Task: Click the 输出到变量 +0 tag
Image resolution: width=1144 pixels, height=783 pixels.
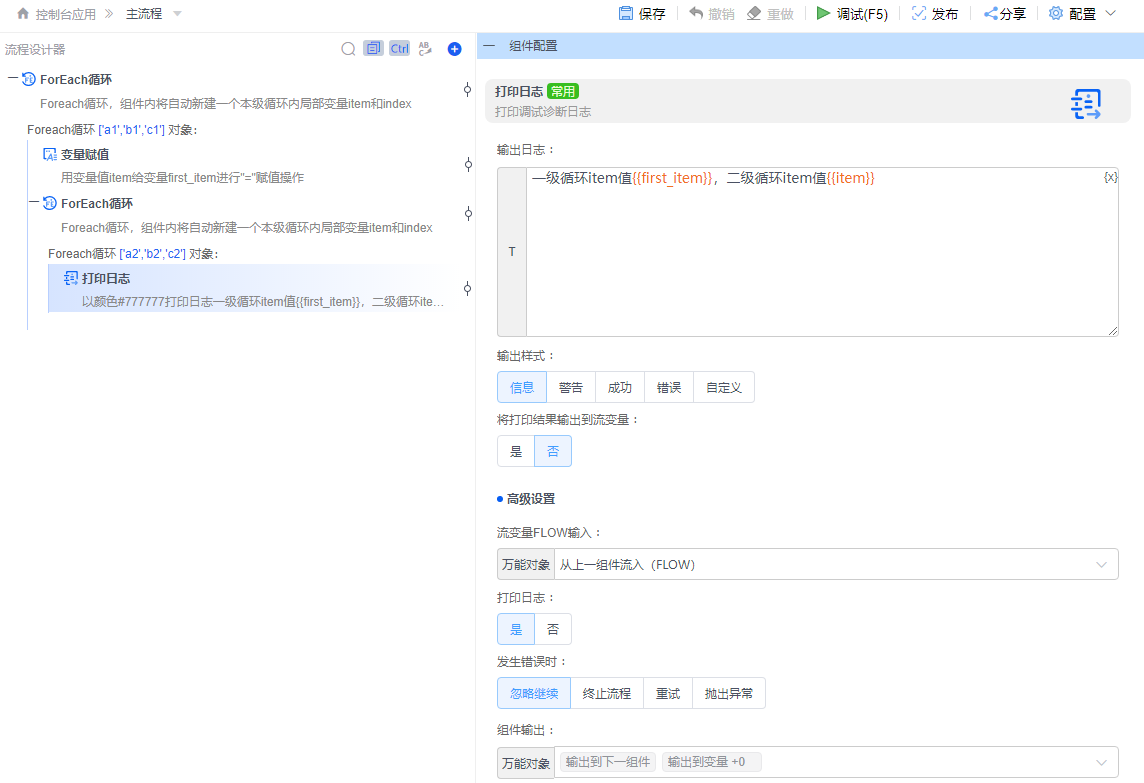Action: 711,762
